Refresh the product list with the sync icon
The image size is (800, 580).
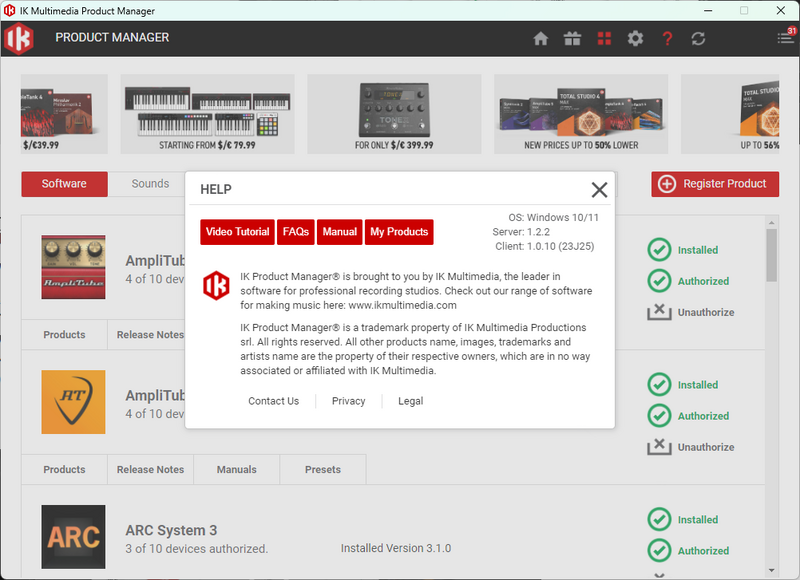click(x=698, y=38)
